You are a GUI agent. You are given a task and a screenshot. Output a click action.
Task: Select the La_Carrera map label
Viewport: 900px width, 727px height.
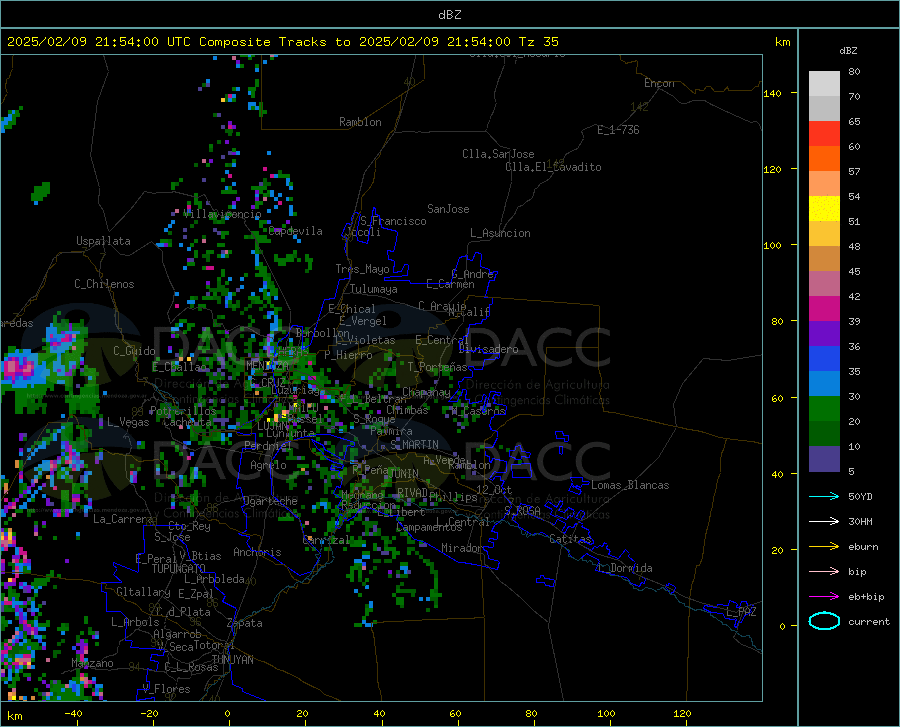(123, 519)
